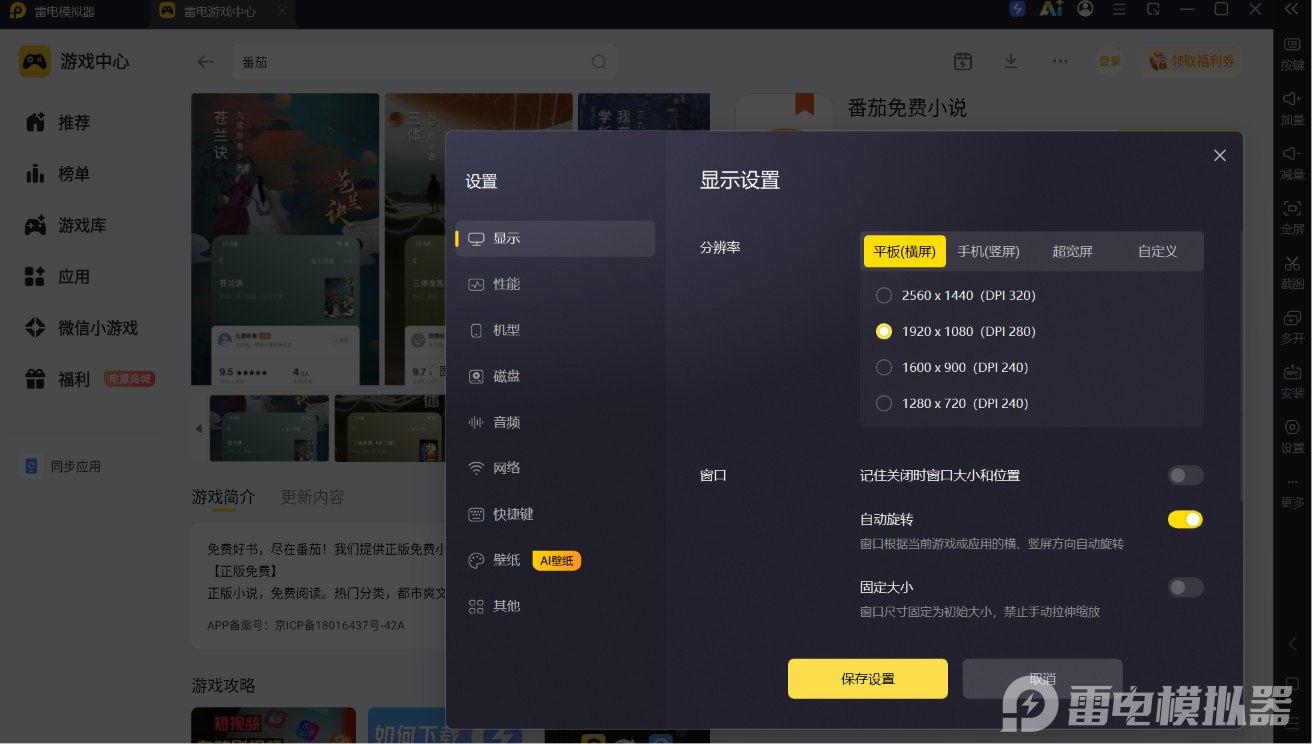Click 同步应用 in the game center sidebar
The height and width of the screenshot is (744, 1312).
point(63,467)
